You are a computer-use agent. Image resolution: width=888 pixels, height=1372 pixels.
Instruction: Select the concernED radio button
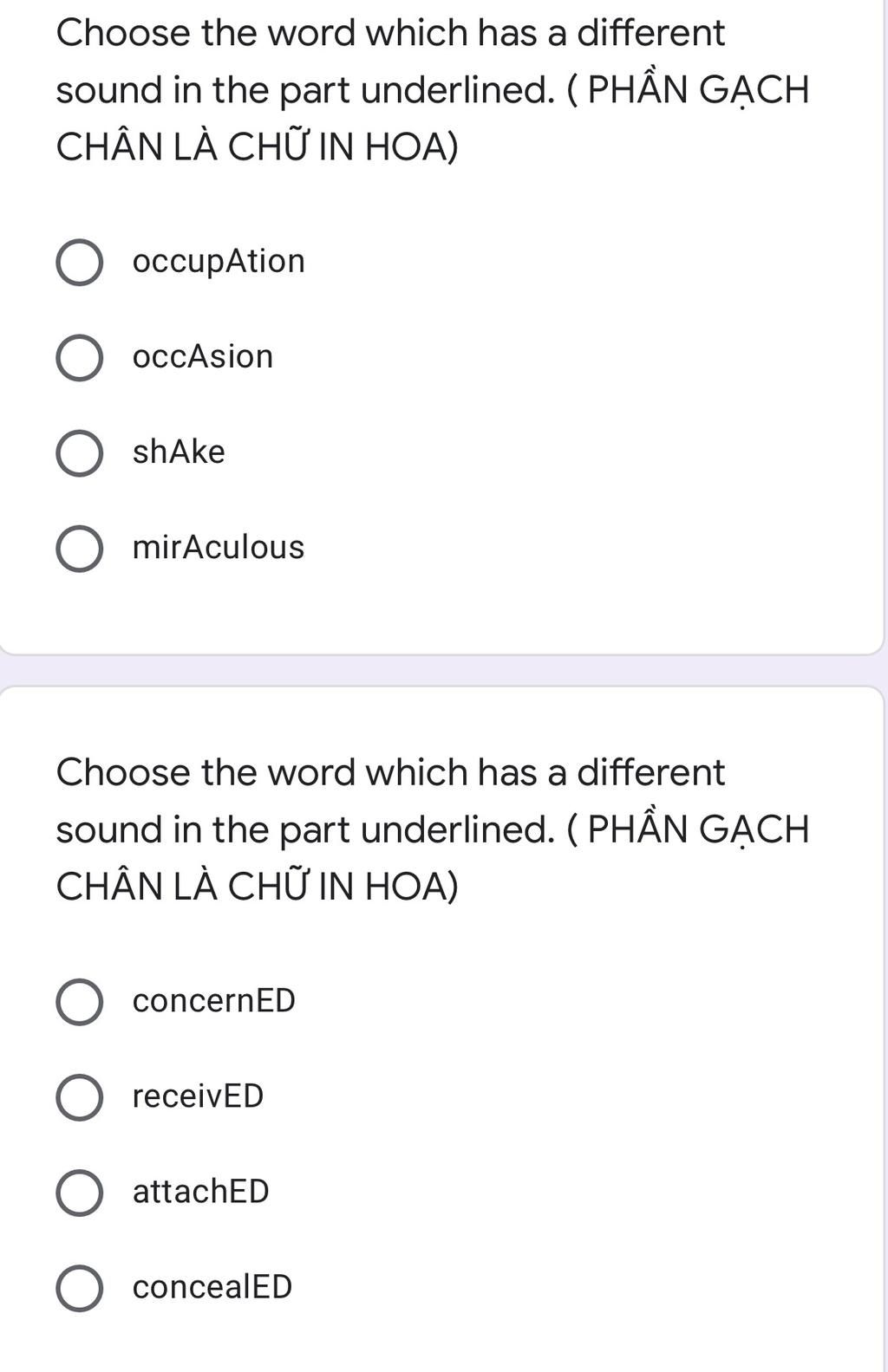coord(80,1002)
